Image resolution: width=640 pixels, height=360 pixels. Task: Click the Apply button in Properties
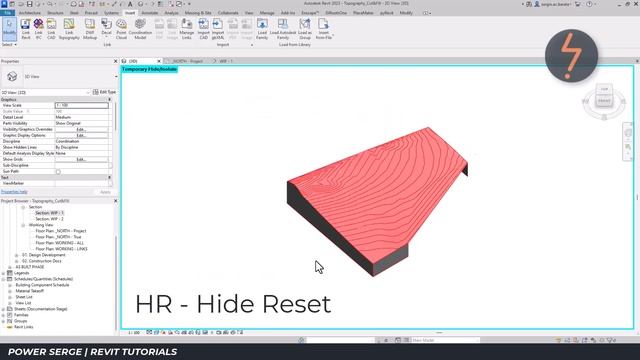pyautogui.click(x=105, y=192)
